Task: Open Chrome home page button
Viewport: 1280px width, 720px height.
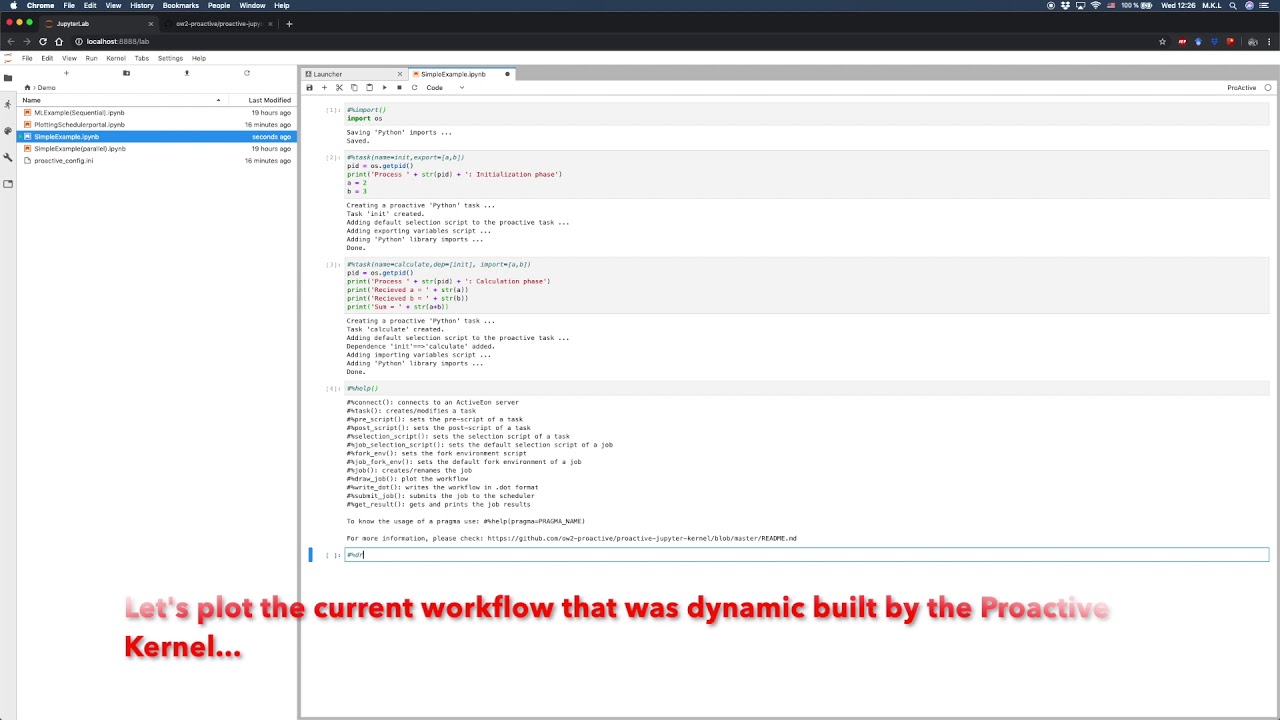Action: click(59, 41)
